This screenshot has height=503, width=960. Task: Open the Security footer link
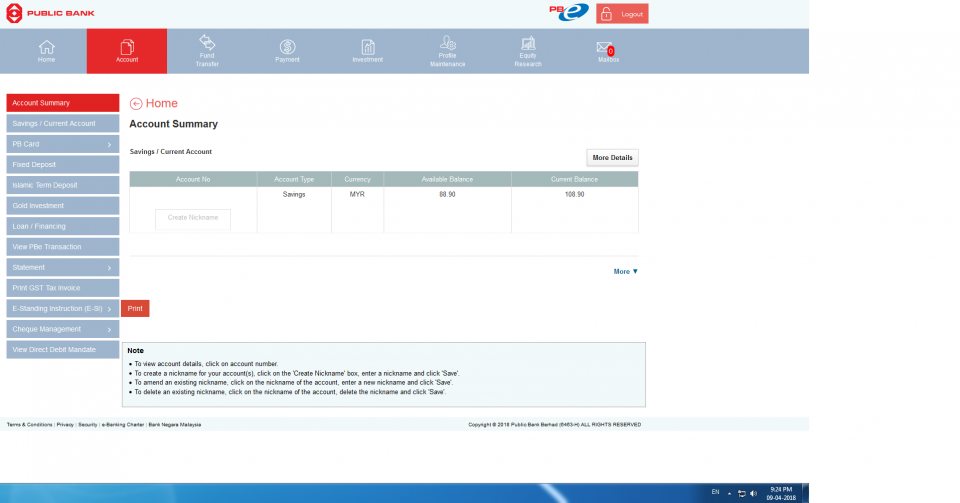tap(88, 425)
